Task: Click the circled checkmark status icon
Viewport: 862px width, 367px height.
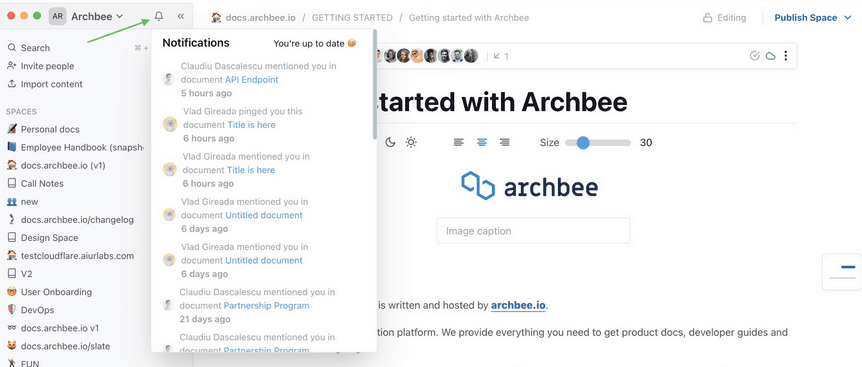Action: pyautogui.click(x=755, y=55)
